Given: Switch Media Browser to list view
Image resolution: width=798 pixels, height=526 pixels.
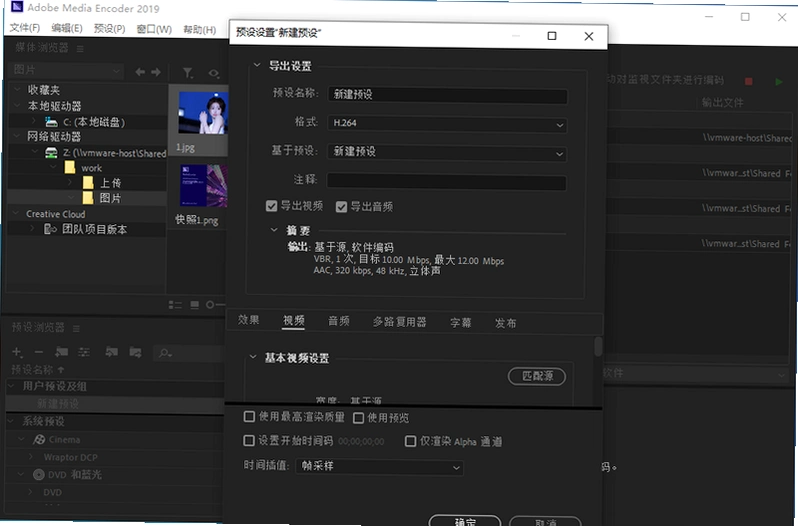Looking at the screenshot, I should click(x=175, y=305).
